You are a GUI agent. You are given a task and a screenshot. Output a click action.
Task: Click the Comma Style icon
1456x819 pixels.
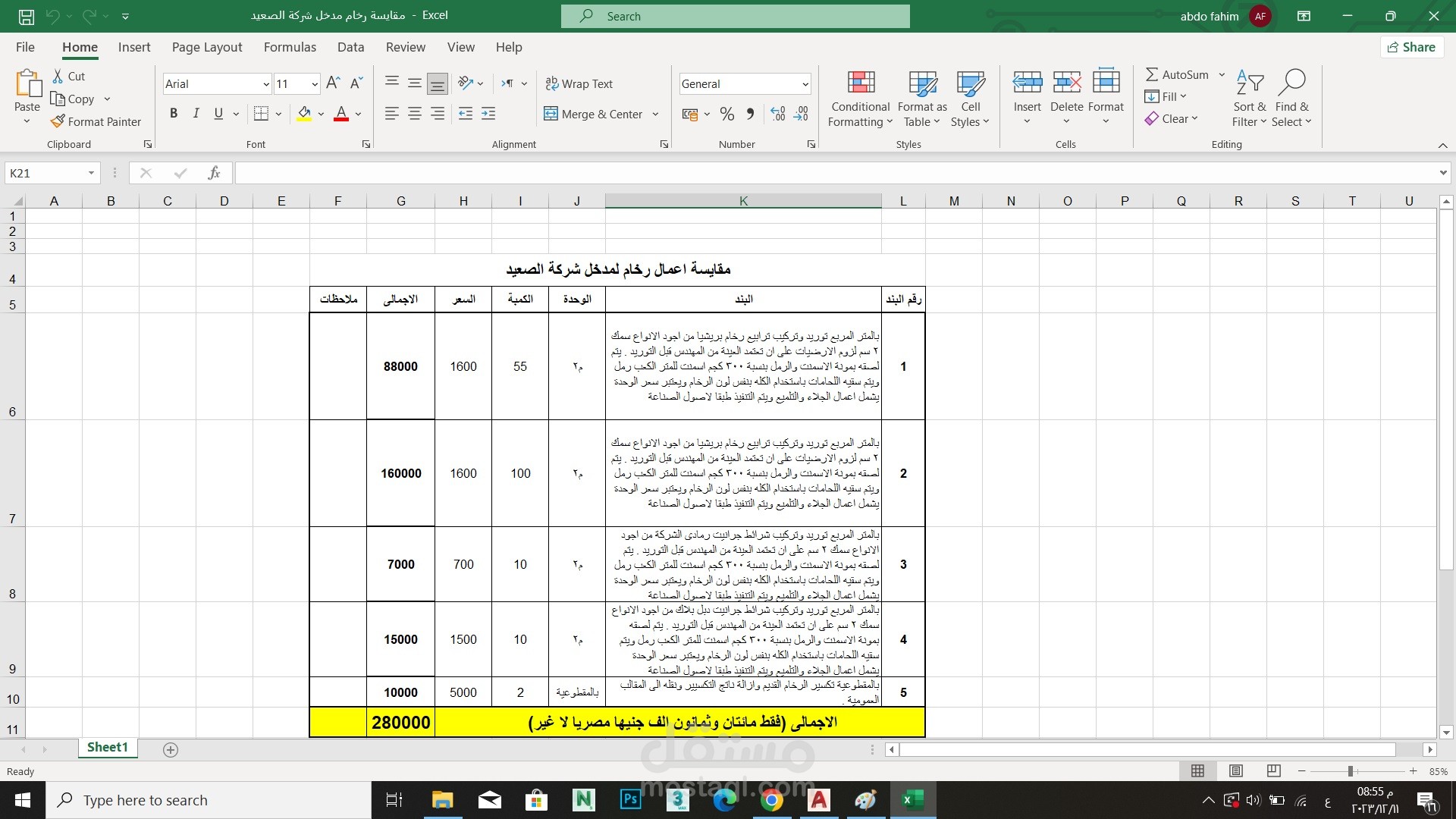(x=750, y=114)
